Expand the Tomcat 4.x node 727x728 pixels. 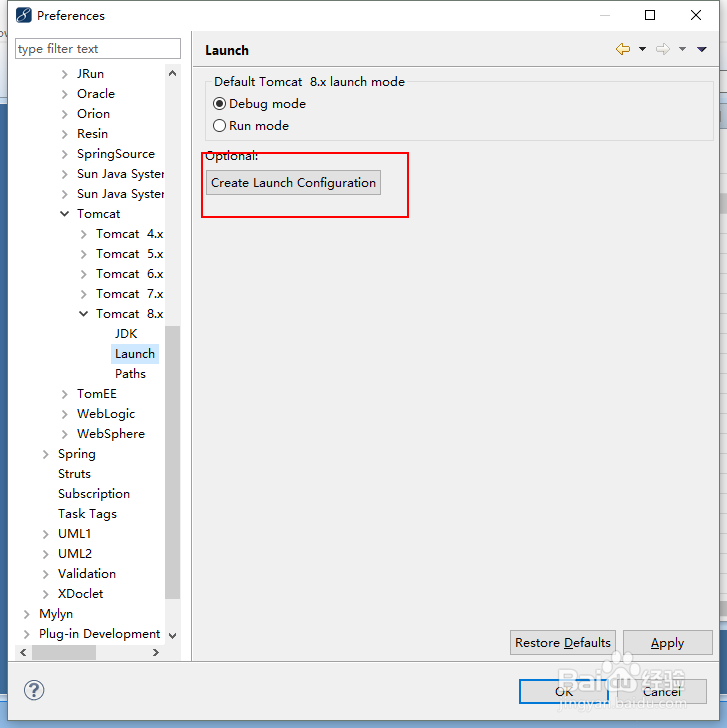84,234
